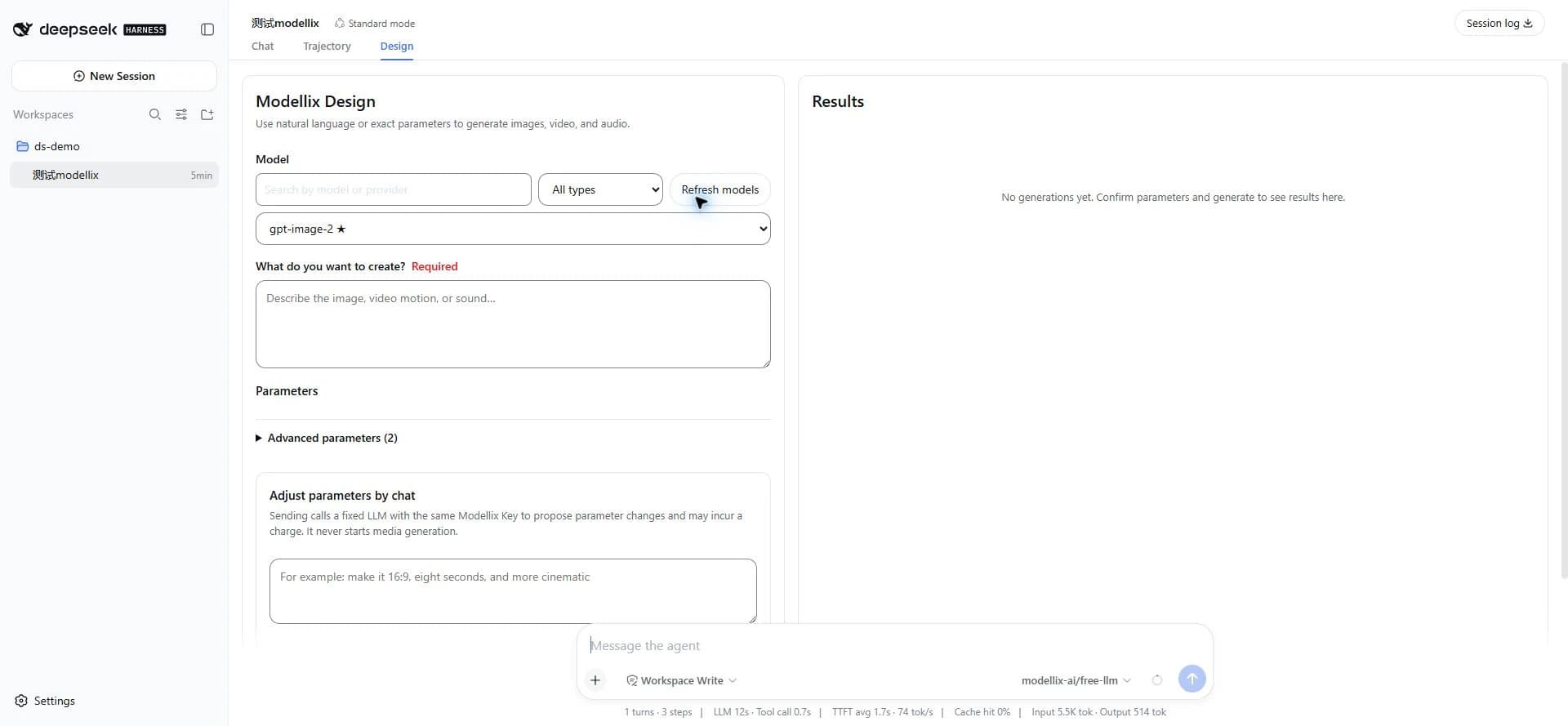Open the Workspace Write permission dropdown
Screen dimensions: 1568x726
pos(681,680)
